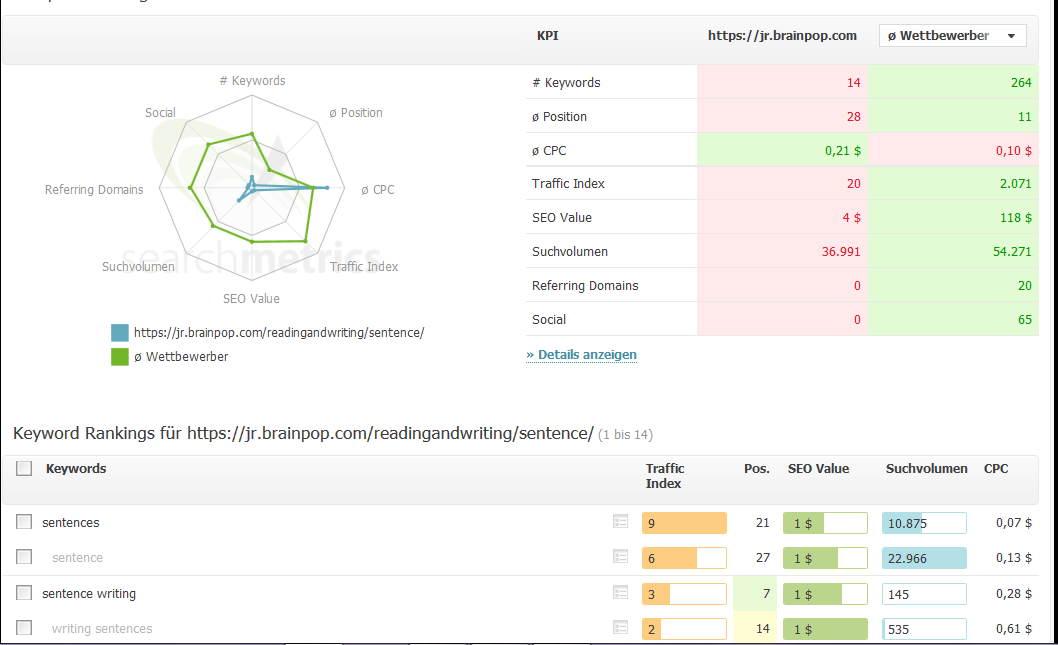Select the checkbox for "sentences"

(24, 522)
